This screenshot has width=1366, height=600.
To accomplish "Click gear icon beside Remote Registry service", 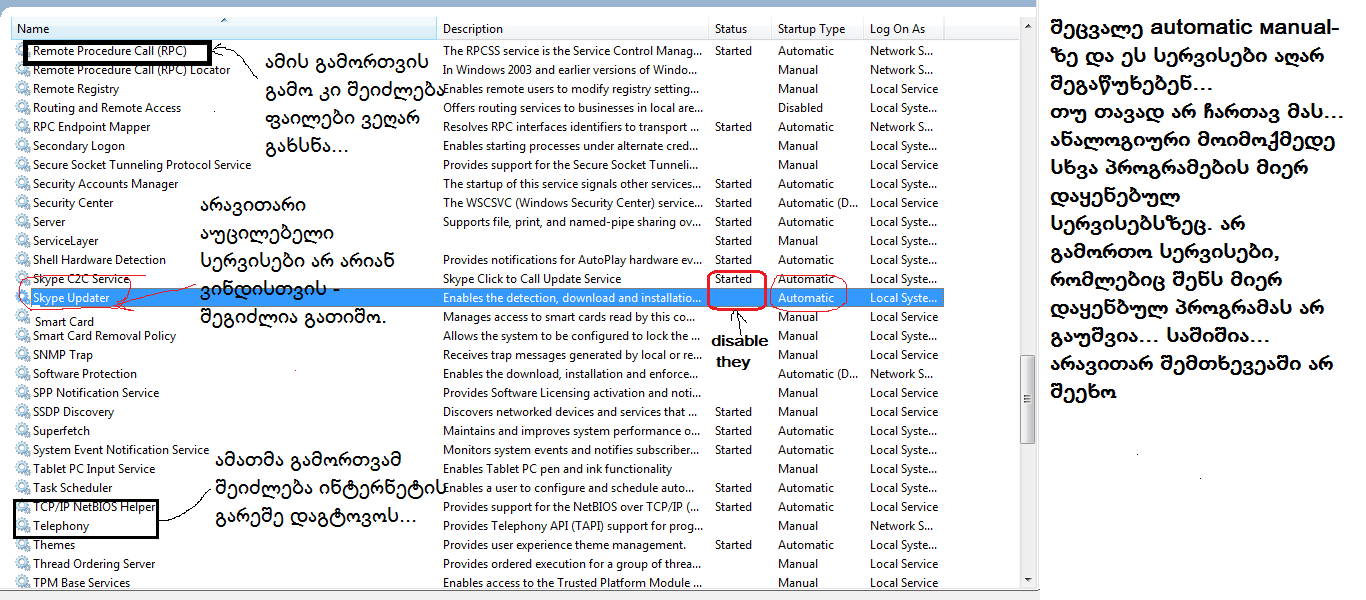I will click(23, 89).
